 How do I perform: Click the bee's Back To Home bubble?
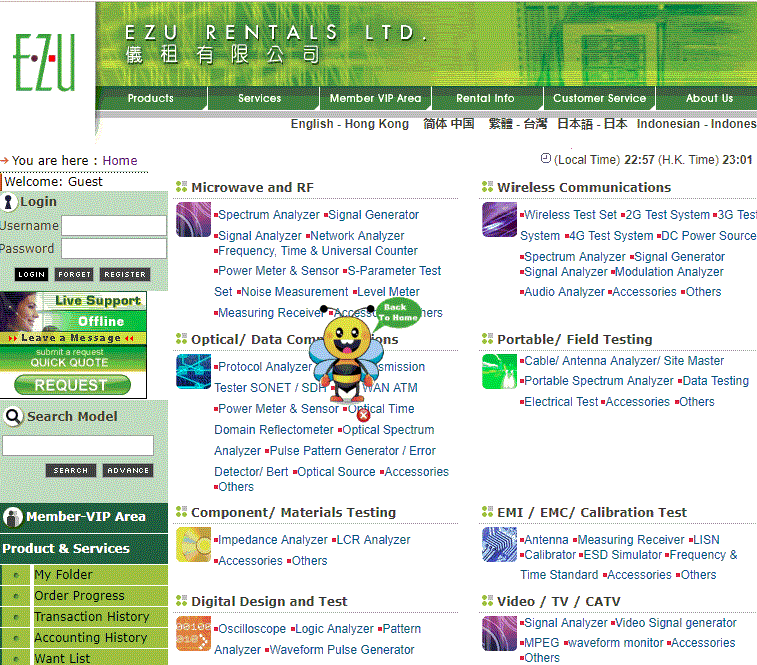[398, 312]
